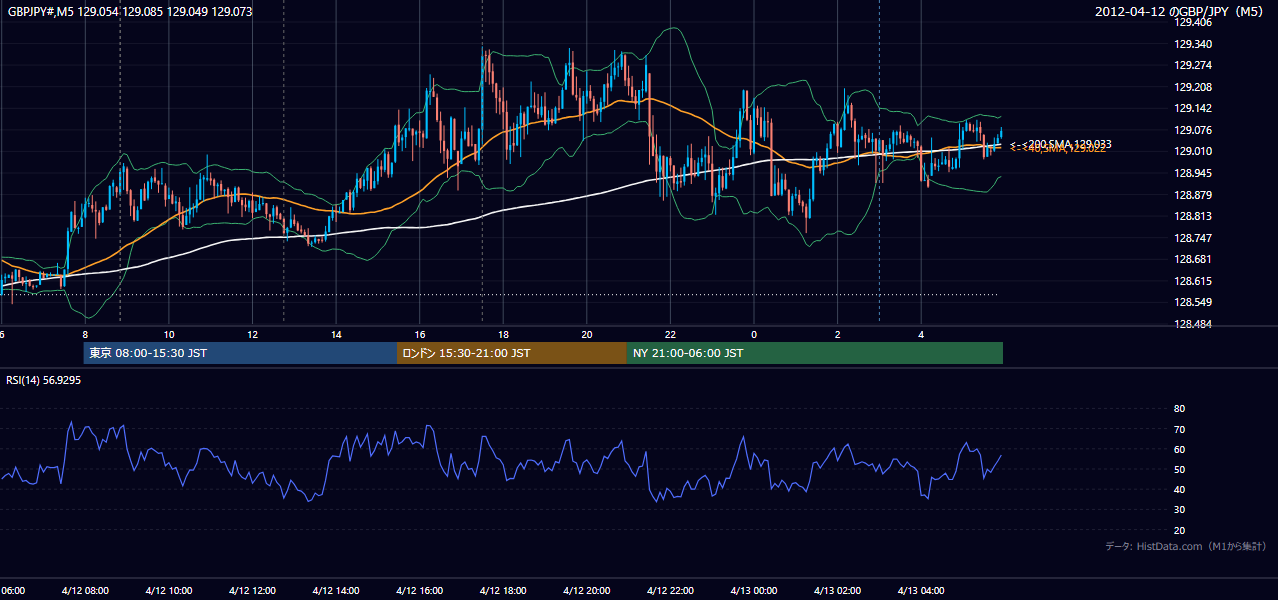Click the 4/12 16:00 bottom time label
Screen dimensions: 1278x600
[419, 591]
